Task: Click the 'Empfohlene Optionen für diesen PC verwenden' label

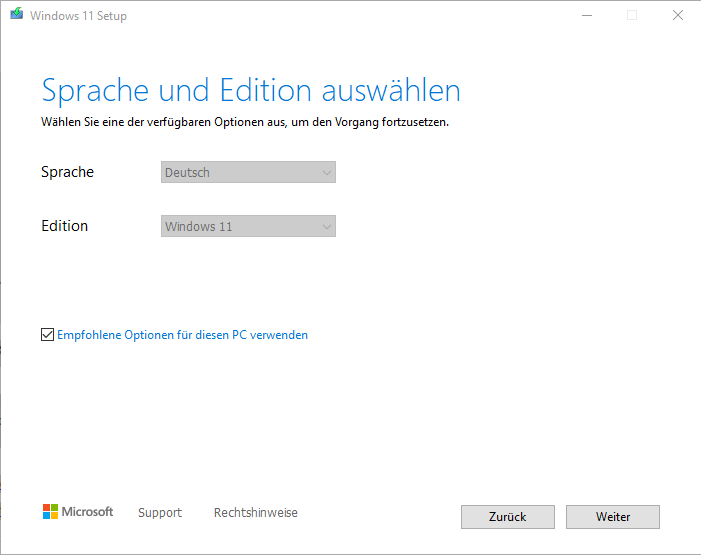Action: coord(183,335)
